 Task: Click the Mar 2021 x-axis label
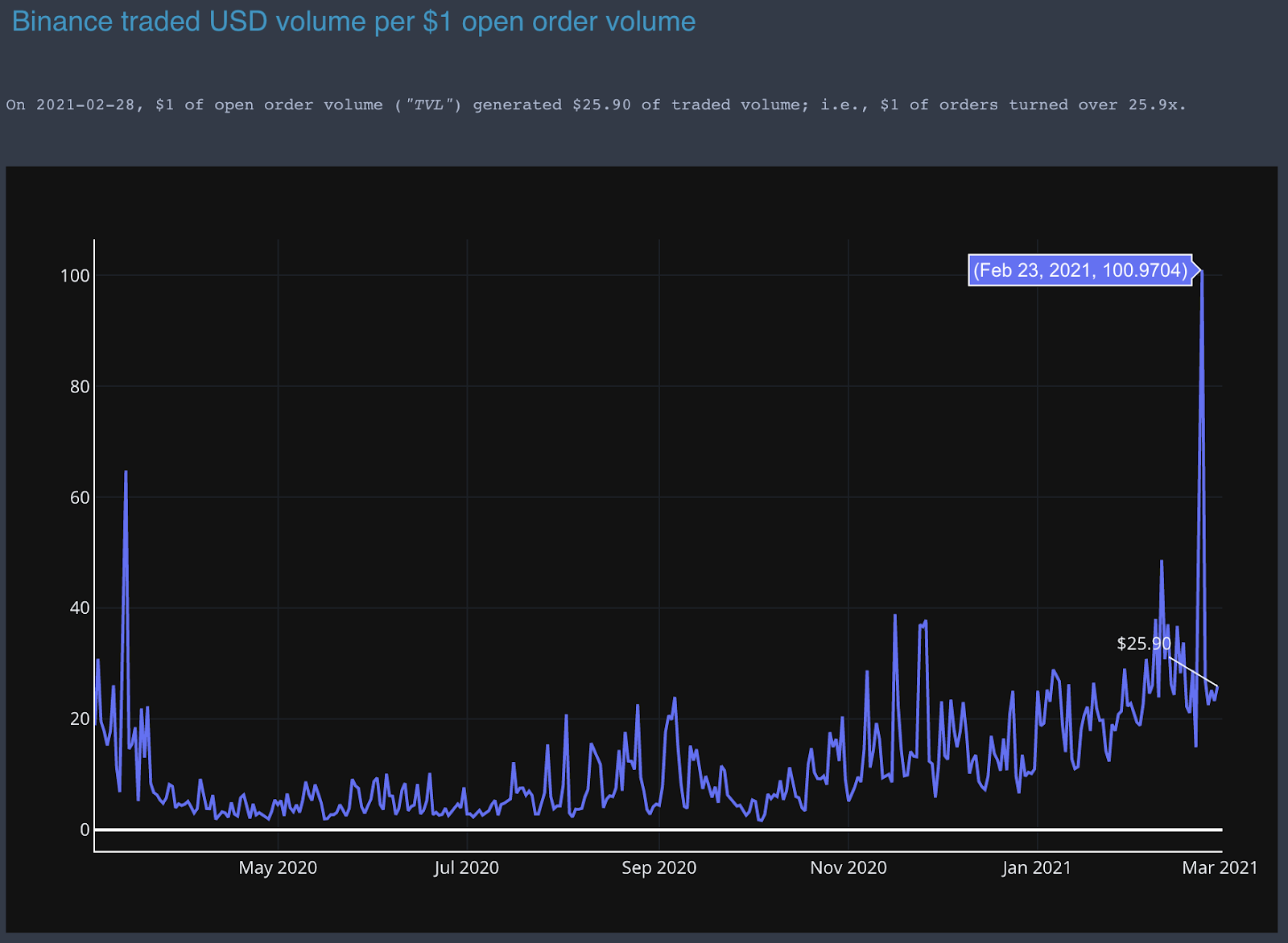tap(1219, 867)
